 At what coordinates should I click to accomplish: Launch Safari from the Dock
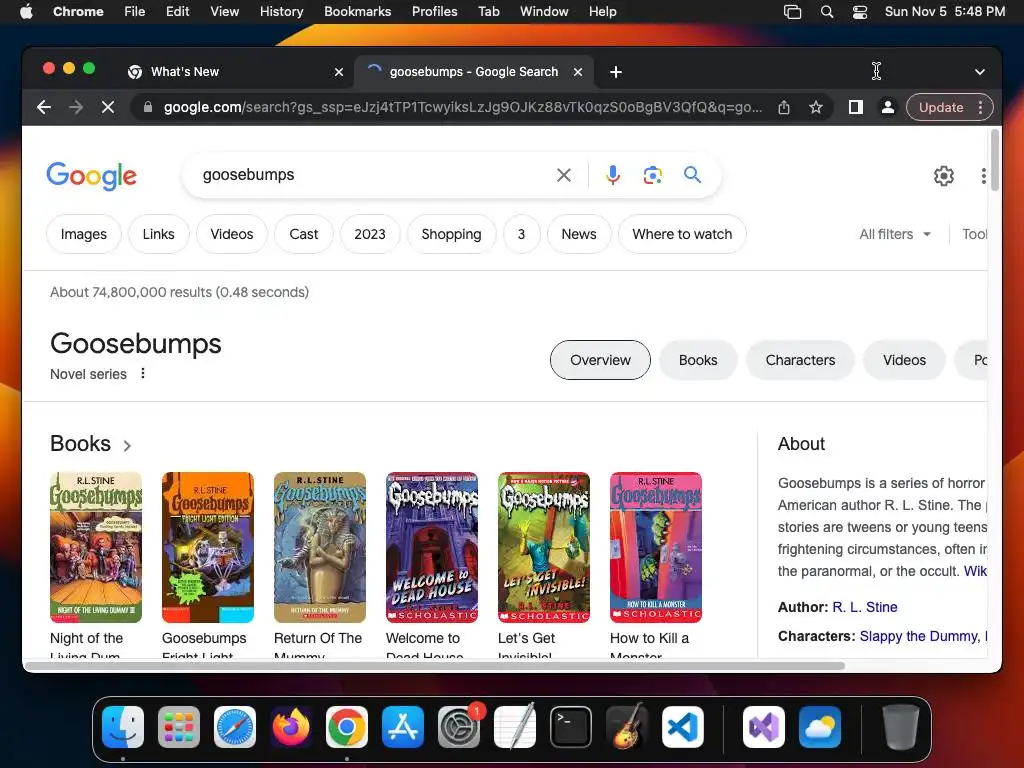pos(235,727)
